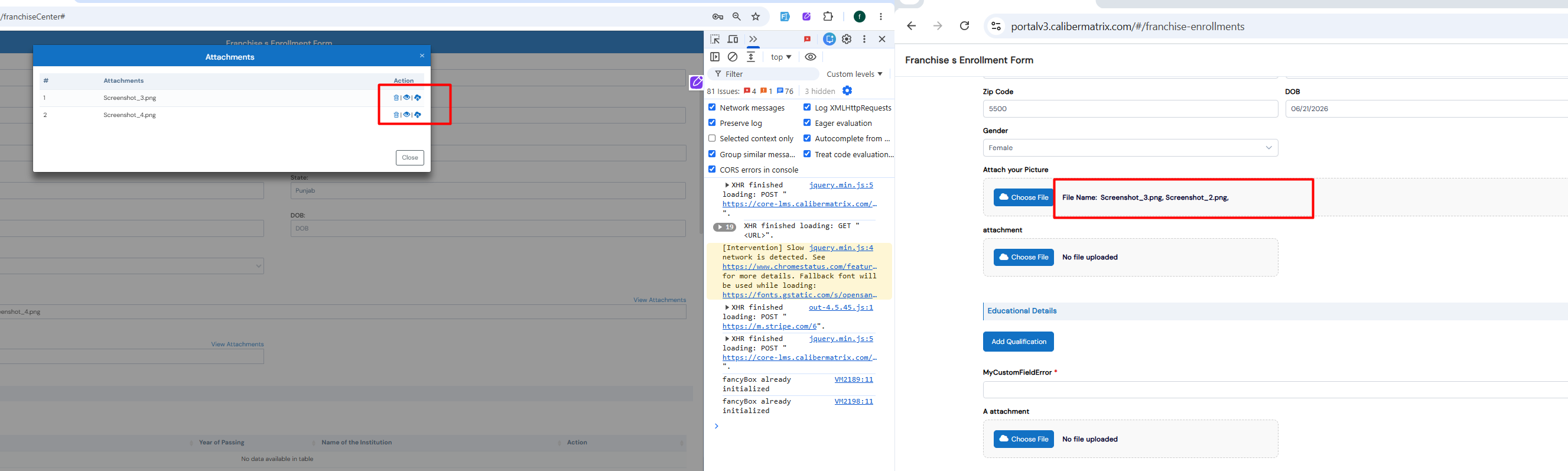Click Choose File under attachment section
The width and height of the screenshot is (1568, 471).
pos(1023,258)
